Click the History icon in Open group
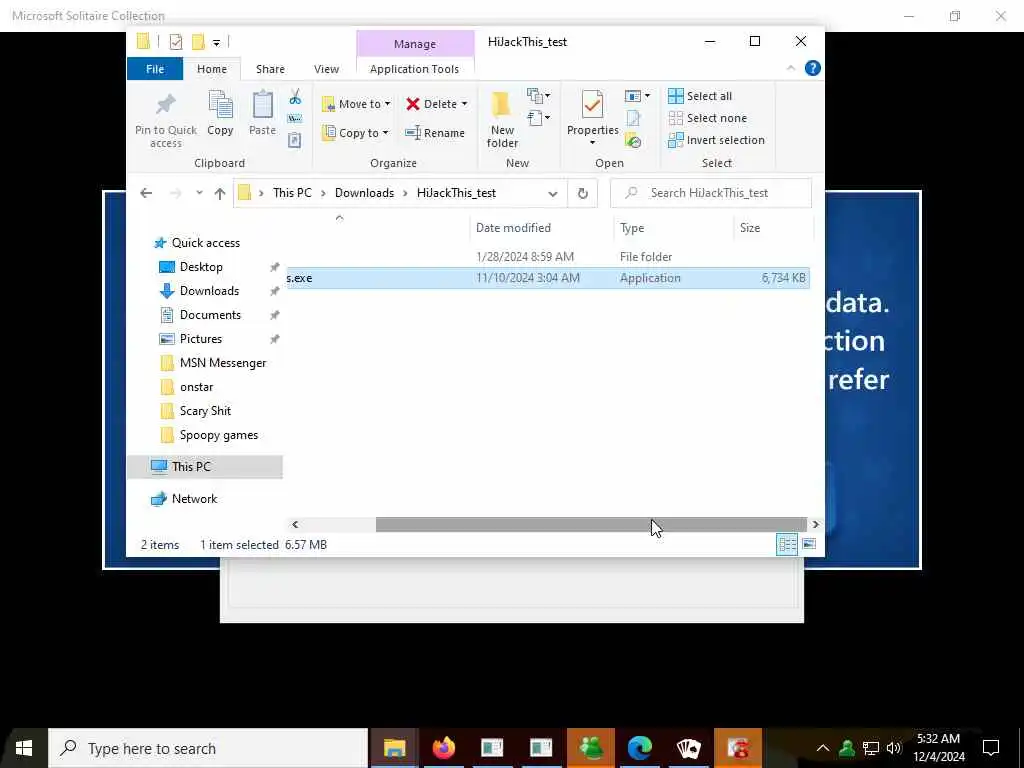The image size is (1024, 768). point(633,140)
